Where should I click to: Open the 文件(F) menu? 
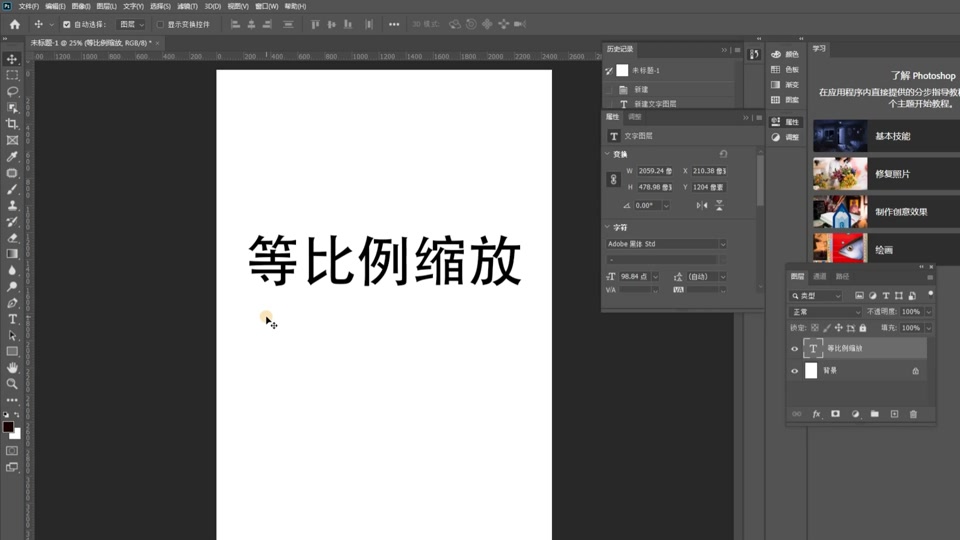pos(29,6)
